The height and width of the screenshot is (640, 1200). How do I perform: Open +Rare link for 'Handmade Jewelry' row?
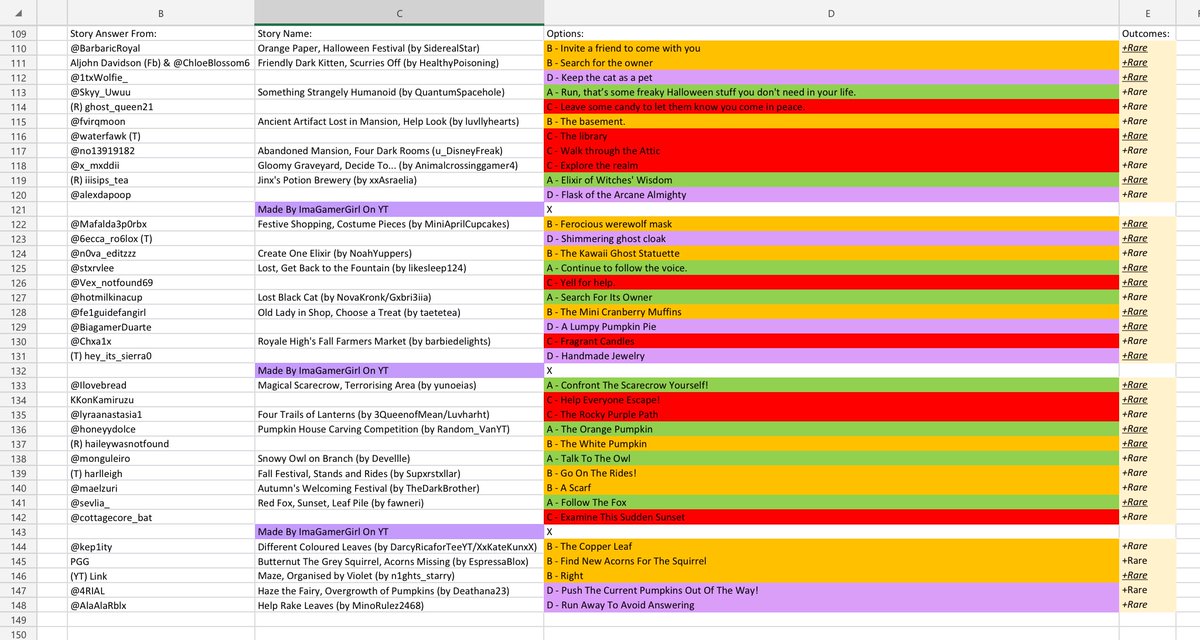pyautogui.click(x=1134, y=355)
